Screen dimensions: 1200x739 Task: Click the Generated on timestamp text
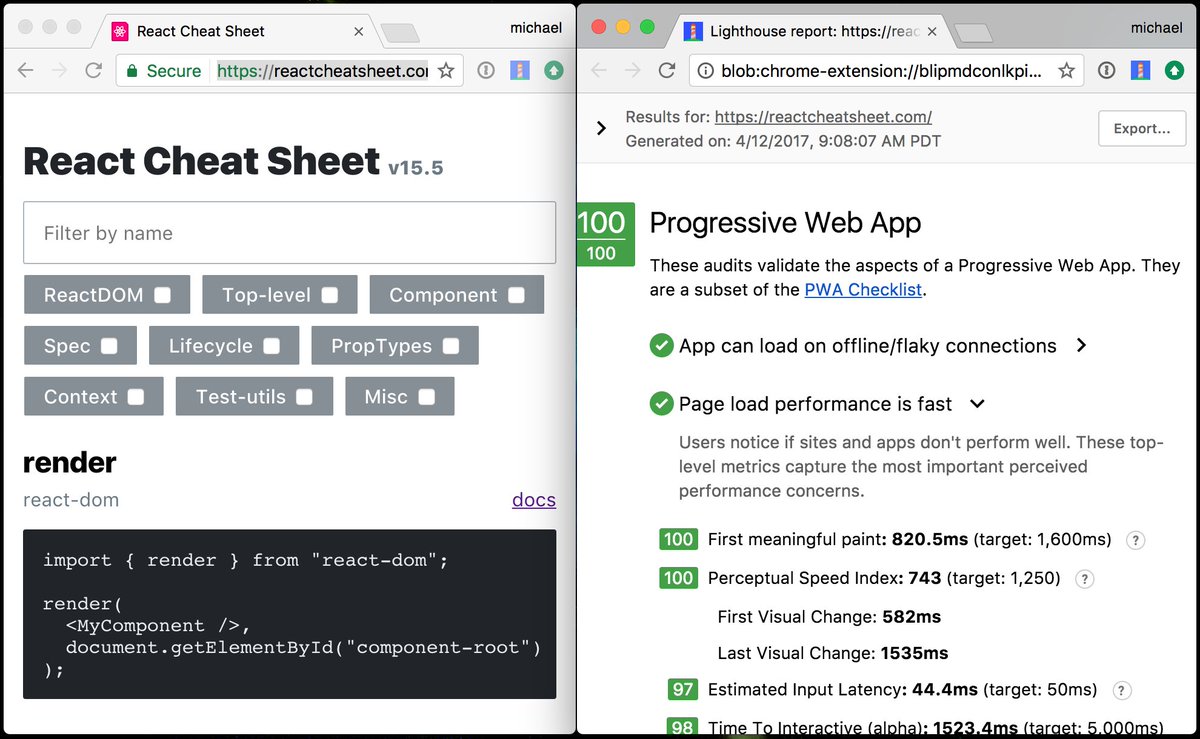[x=783, y=141]
